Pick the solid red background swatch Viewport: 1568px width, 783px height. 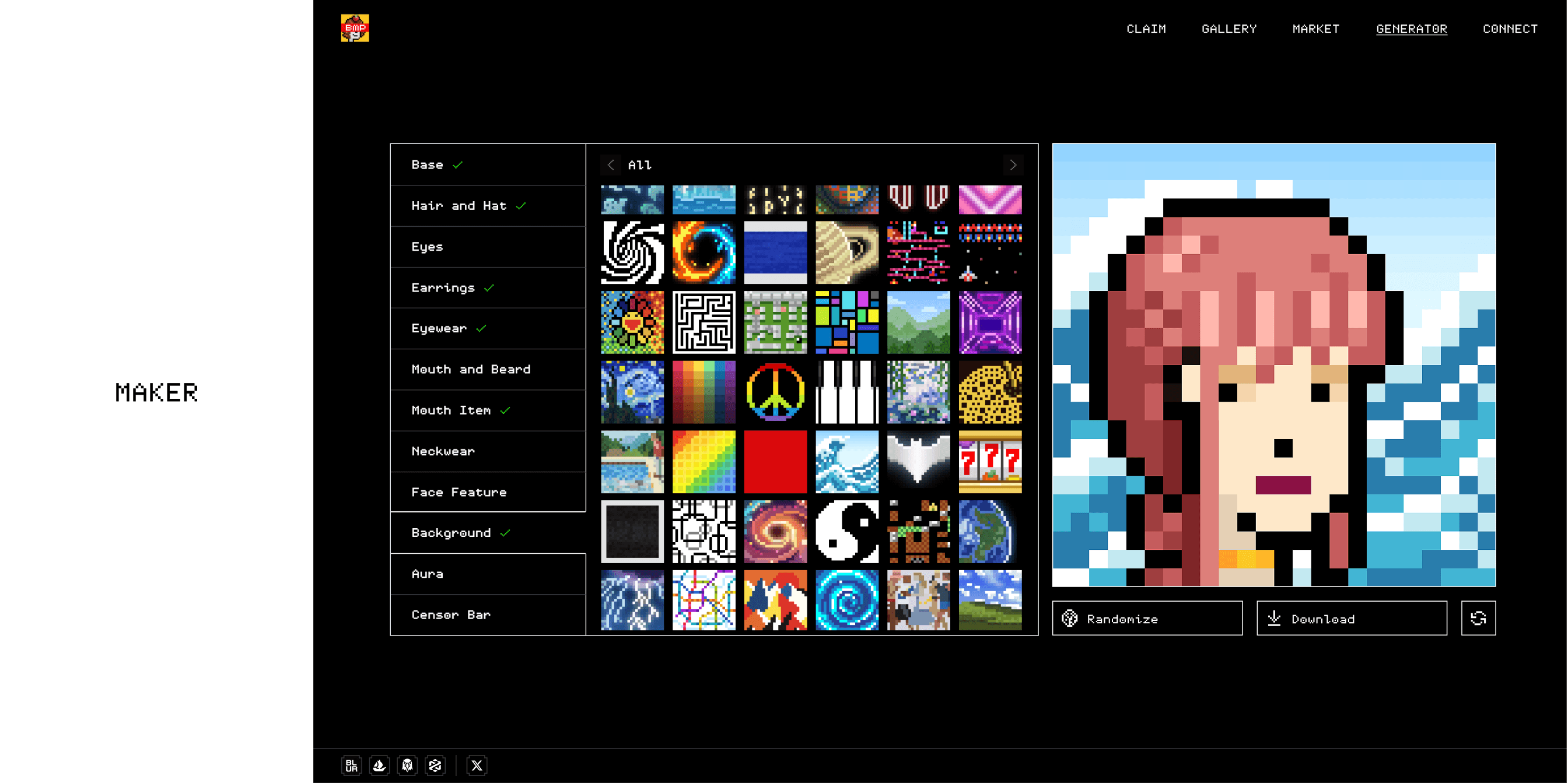775,462
